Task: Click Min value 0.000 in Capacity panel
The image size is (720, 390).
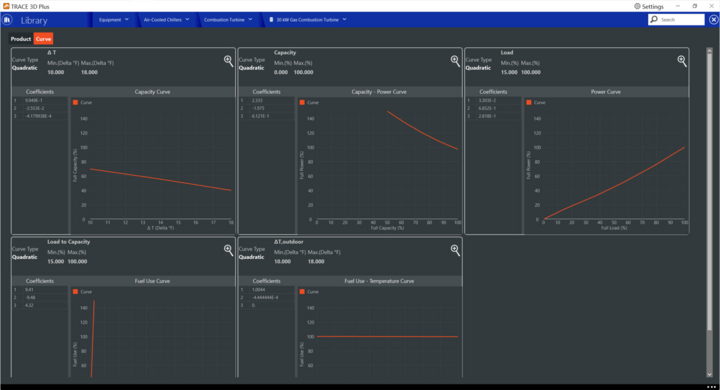Action: (281, 73)
